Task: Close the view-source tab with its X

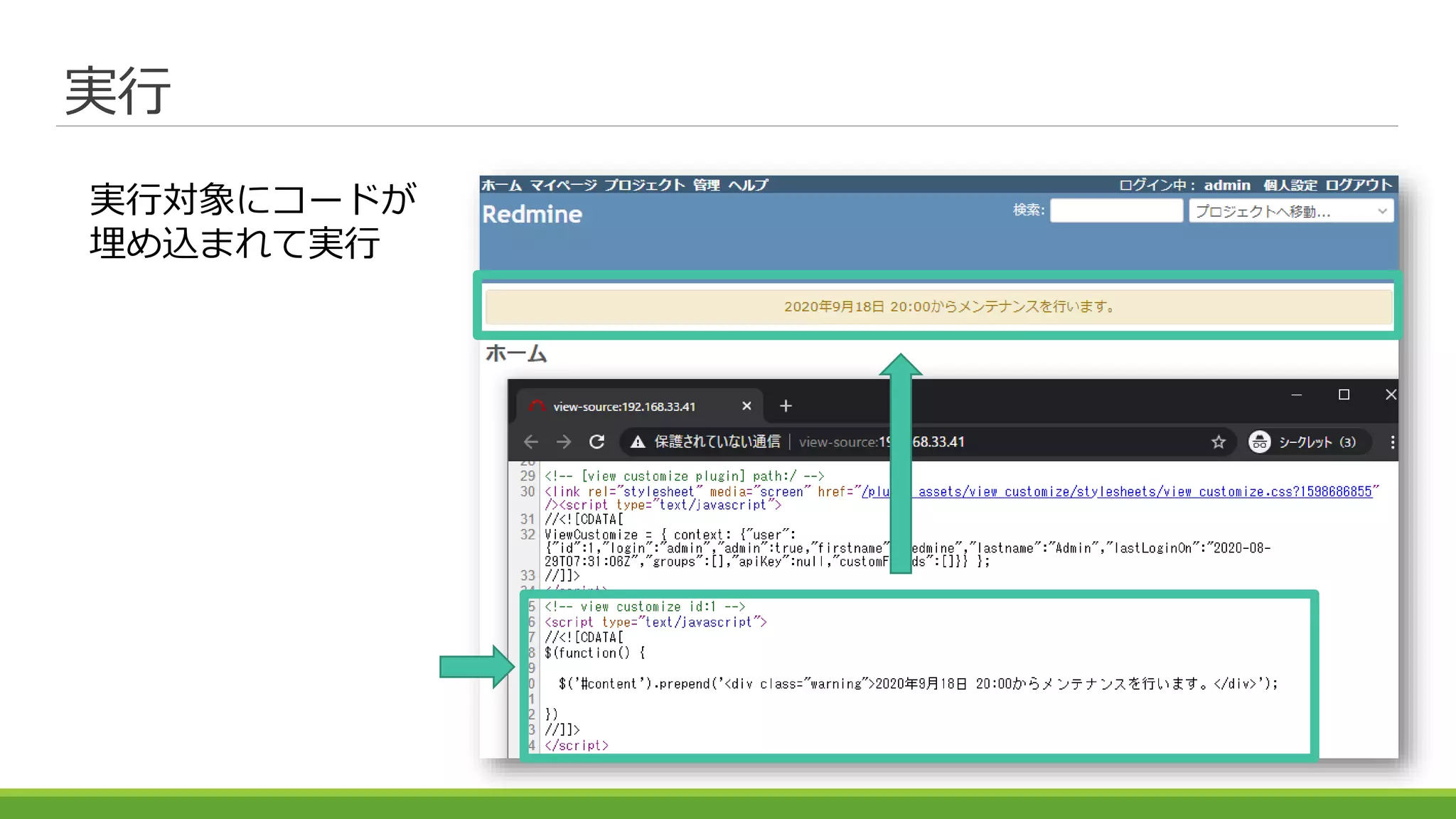Action: tap(746, 406)
